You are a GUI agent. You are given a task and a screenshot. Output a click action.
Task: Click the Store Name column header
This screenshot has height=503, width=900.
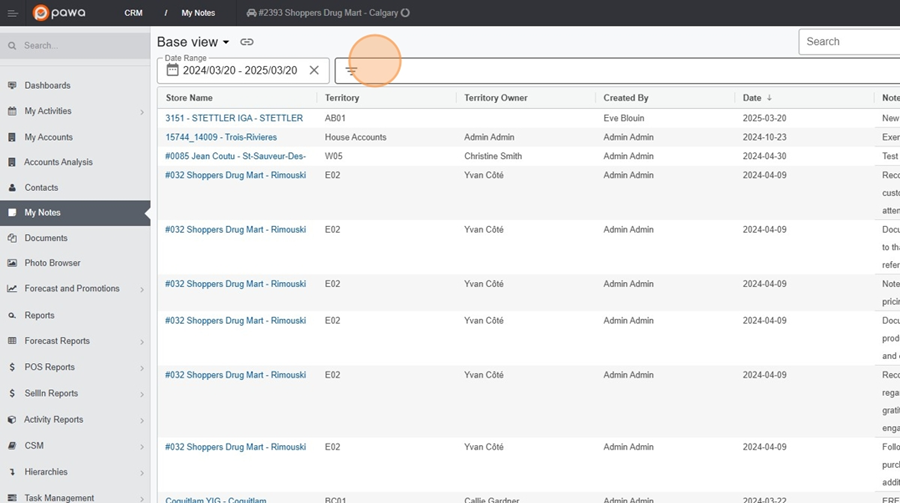(x=189, y=98)
